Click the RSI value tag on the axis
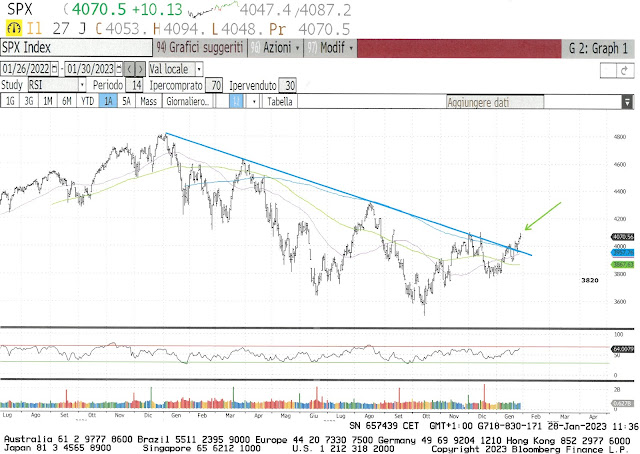The height and width of the screenshot is (454, 640). click(x=623, y=349)
